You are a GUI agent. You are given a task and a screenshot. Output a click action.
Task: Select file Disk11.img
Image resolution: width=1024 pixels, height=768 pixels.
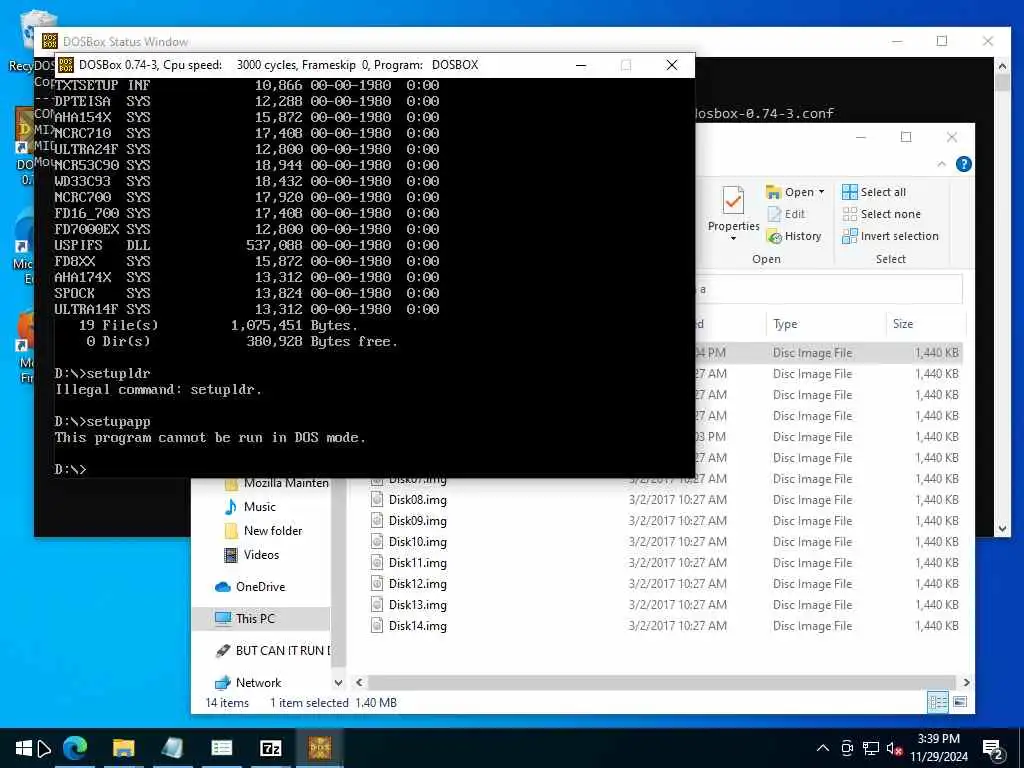click(417, 562)
